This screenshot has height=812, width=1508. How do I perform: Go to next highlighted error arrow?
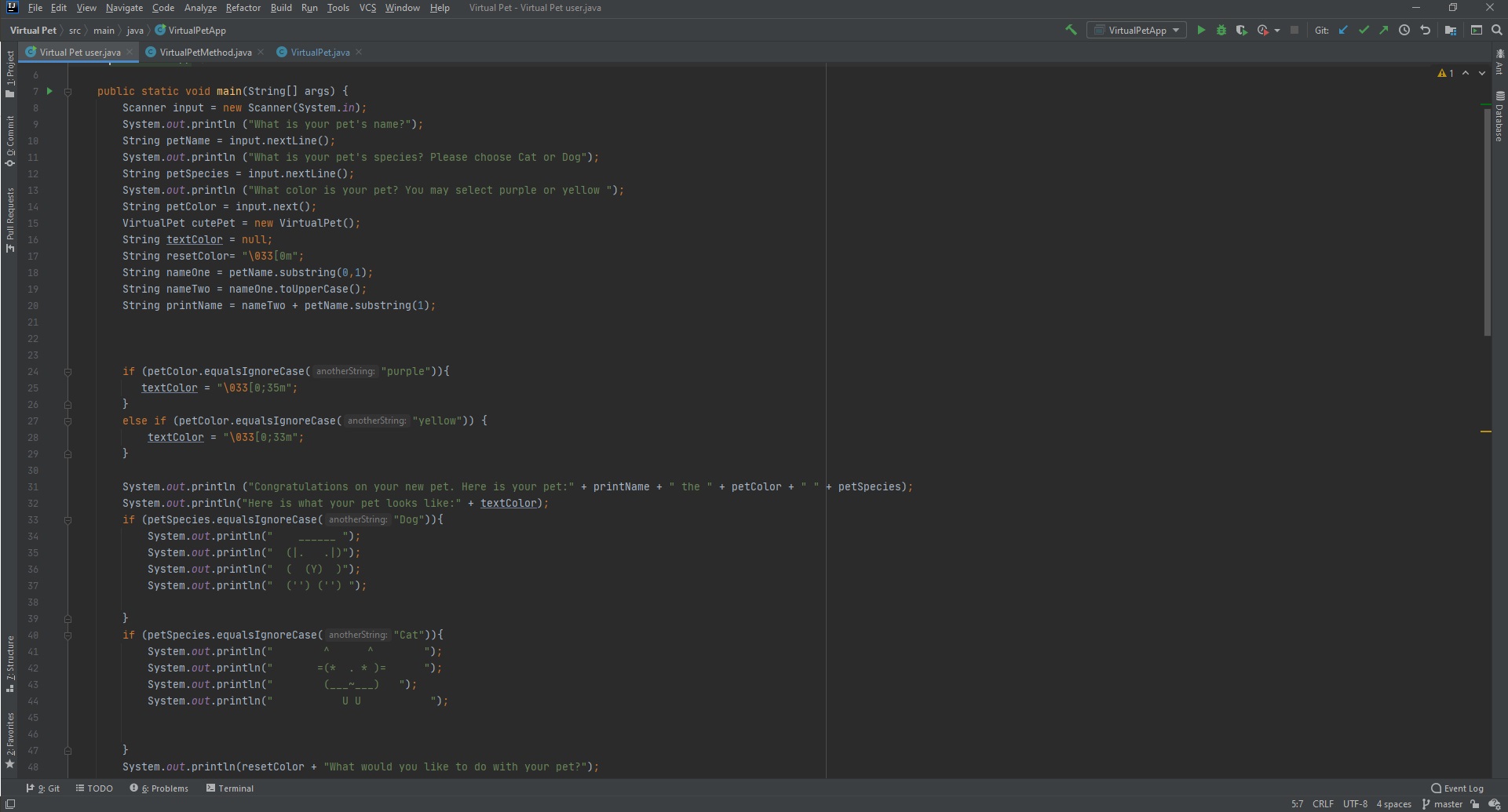pyautogui.click(x=1481, y=73)
